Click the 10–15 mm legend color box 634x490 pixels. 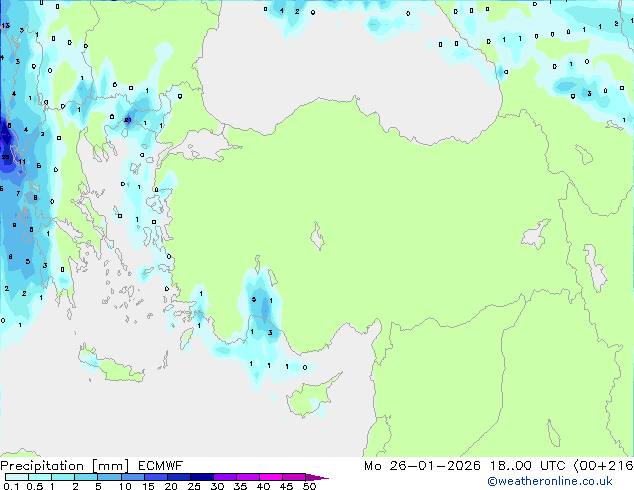tap(132, 477)
